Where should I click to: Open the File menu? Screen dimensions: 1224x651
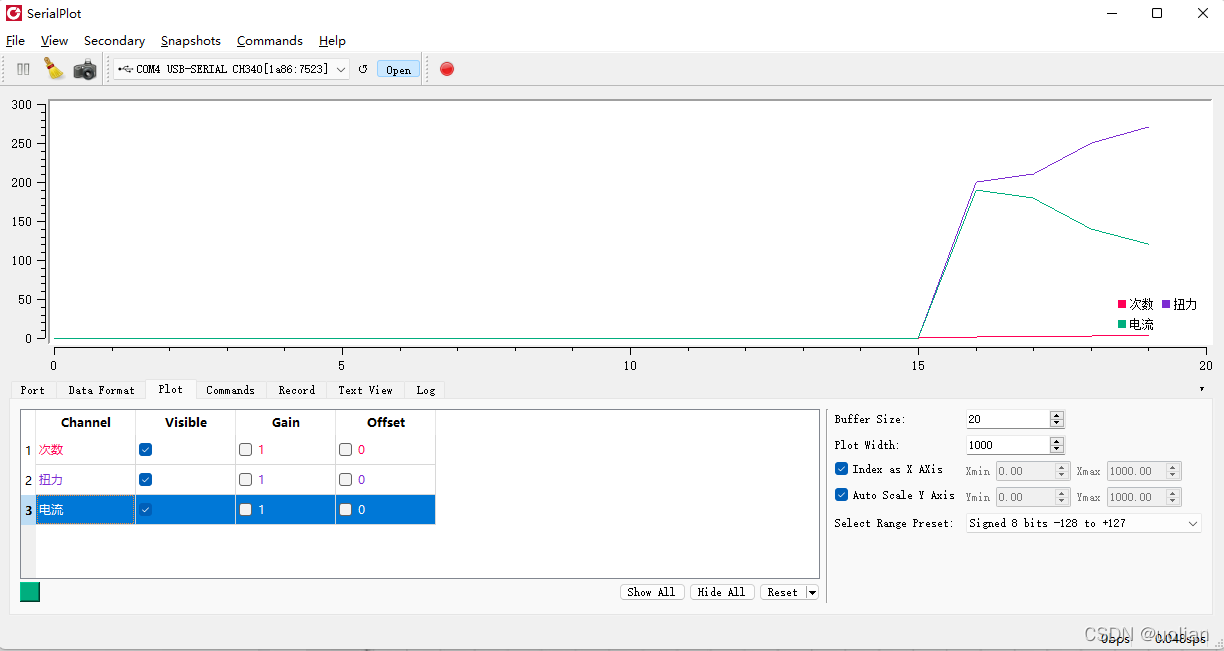[15, 41]
